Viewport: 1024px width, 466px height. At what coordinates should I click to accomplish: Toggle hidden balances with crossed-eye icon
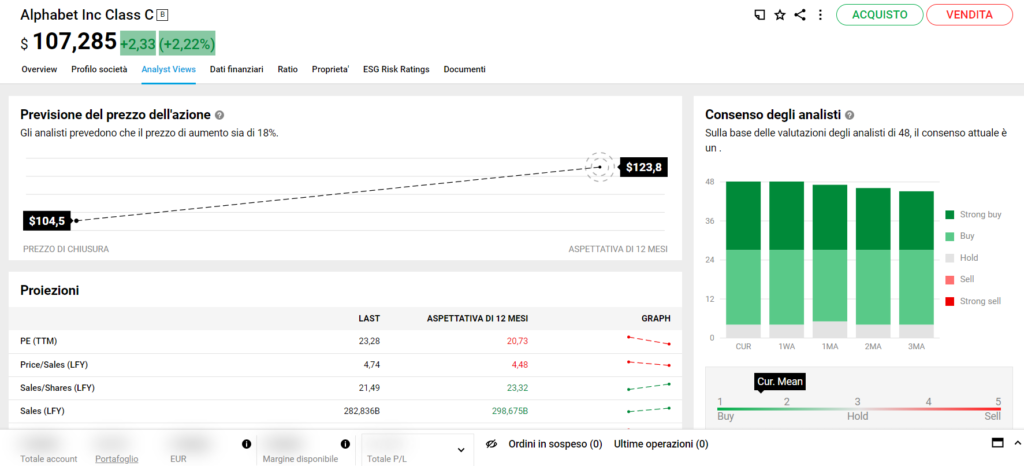492,444
